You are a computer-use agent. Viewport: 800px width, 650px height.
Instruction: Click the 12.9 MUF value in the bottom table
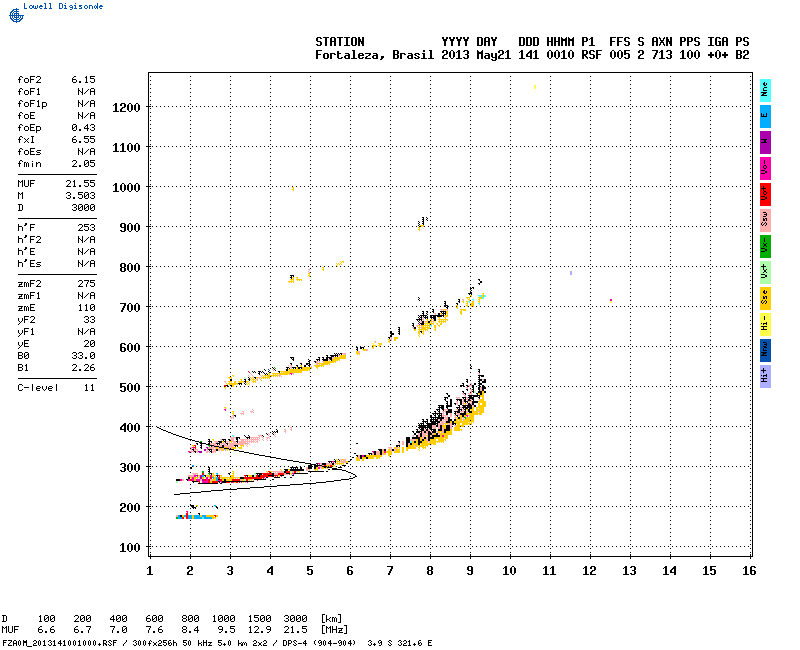[260, 630]
